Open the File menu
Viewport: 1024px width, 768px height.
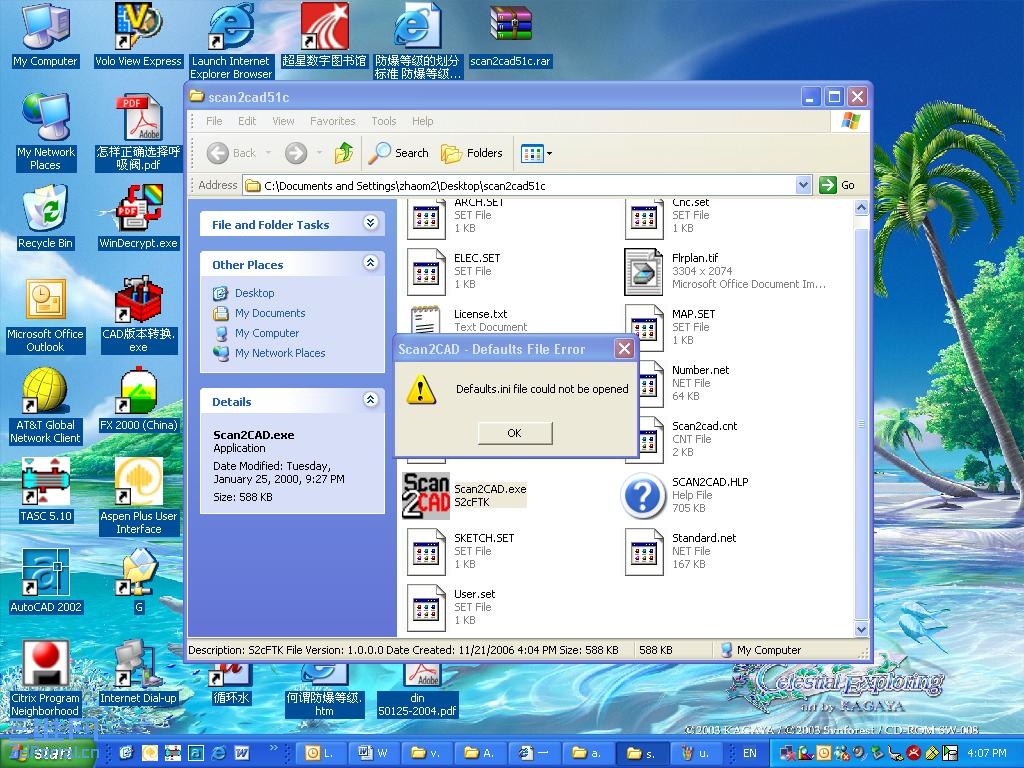(x=214, y=121)
